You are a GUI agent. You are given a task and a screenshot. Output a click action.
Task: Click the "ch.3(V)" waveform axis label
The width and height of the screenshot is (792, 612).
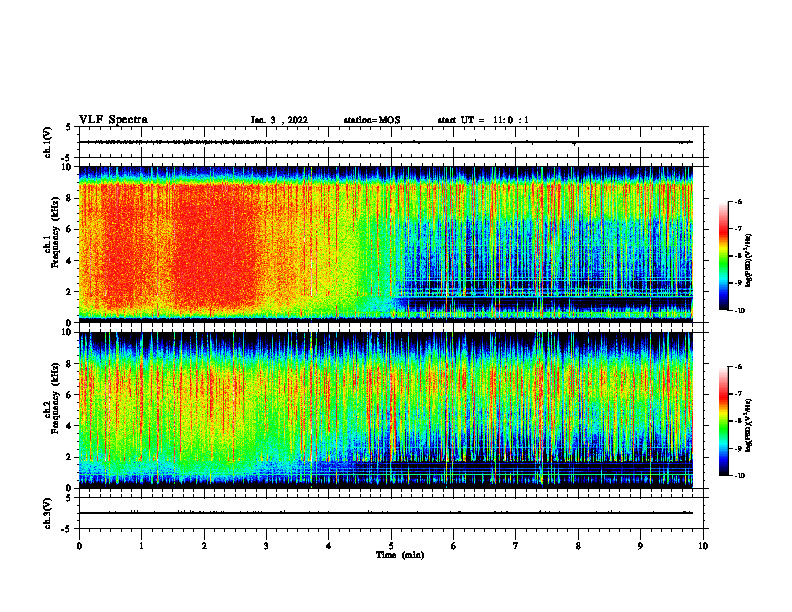click(48, 513)
